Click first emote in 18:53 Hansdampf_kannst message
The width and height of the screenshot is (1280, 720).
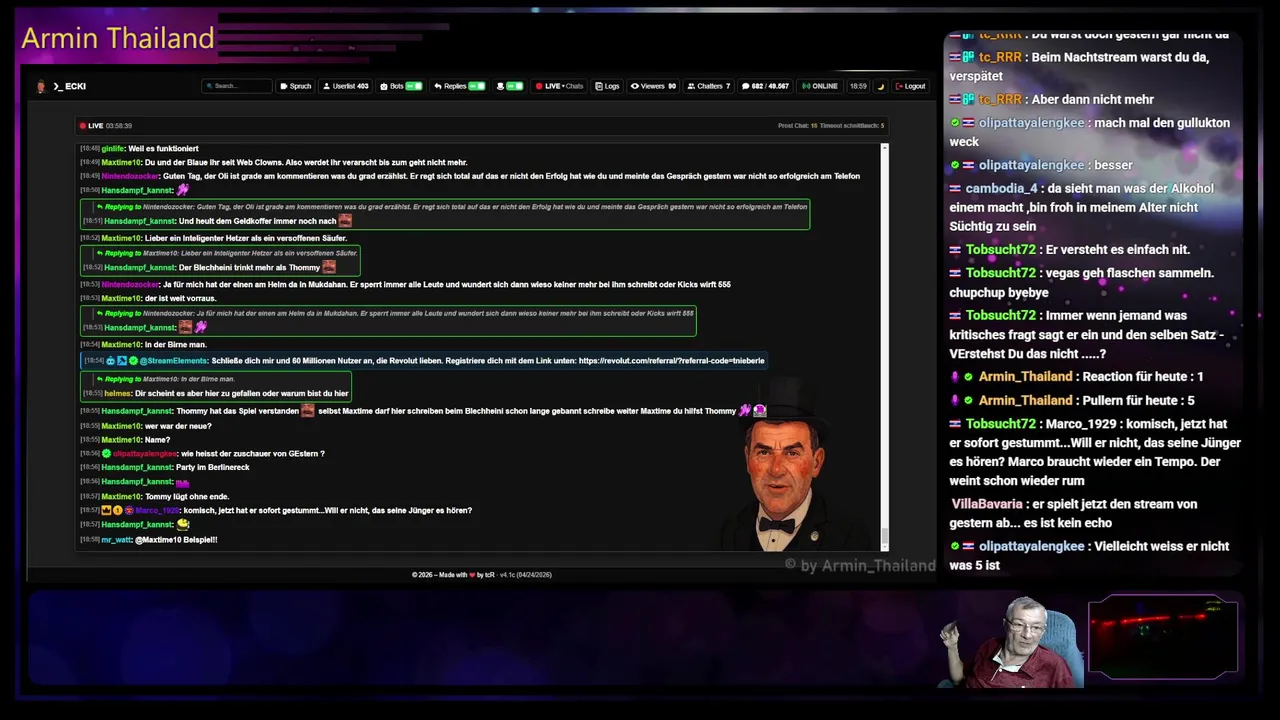click(185, 327)
